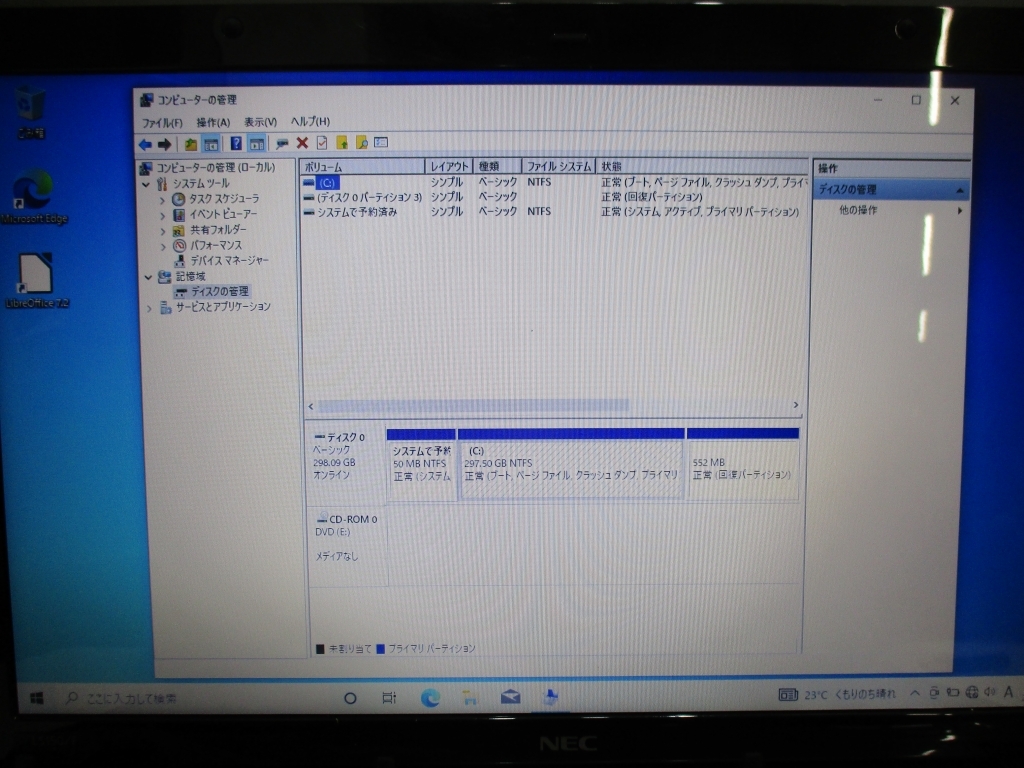The image size is (1024, 768).
Task: Open the 他の操作 actions submenu
Action: pyautogui.click(x=891, y=210)
